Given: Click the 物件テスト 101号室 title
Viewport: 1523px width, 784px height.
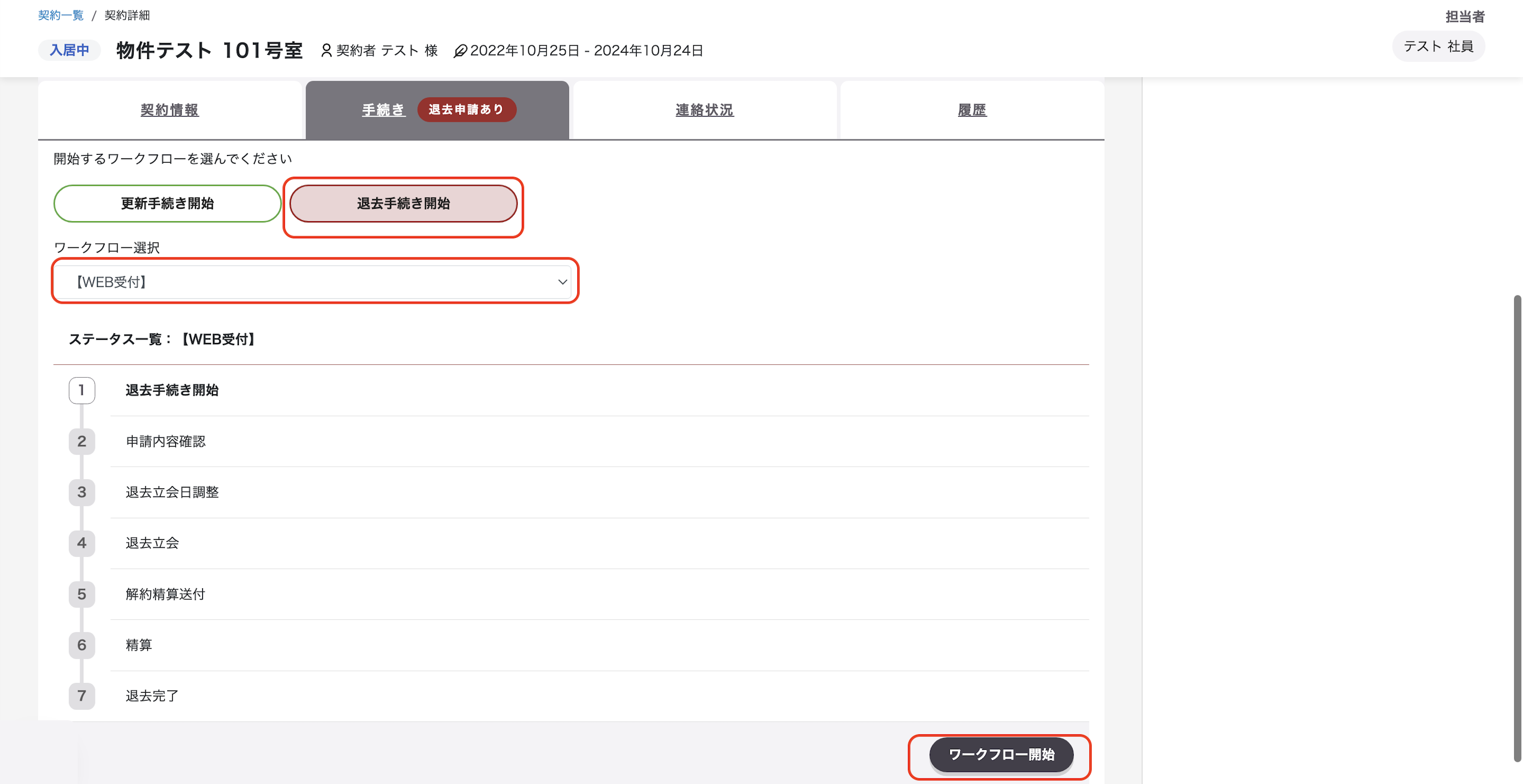Looking at the screenshot, I should (x=209, y=50).
